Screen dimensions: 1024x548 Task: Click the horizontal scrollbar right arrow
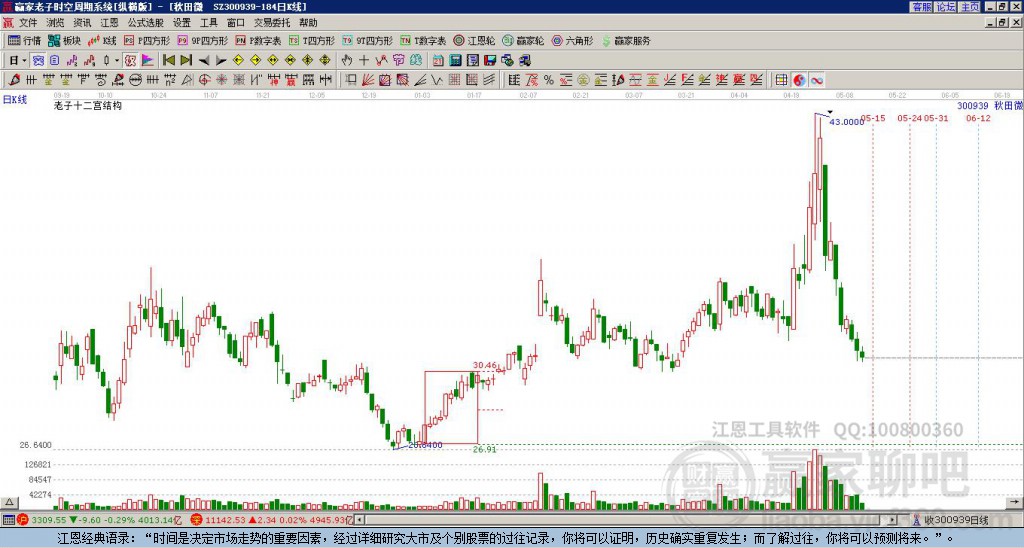[x=893, y=520]
